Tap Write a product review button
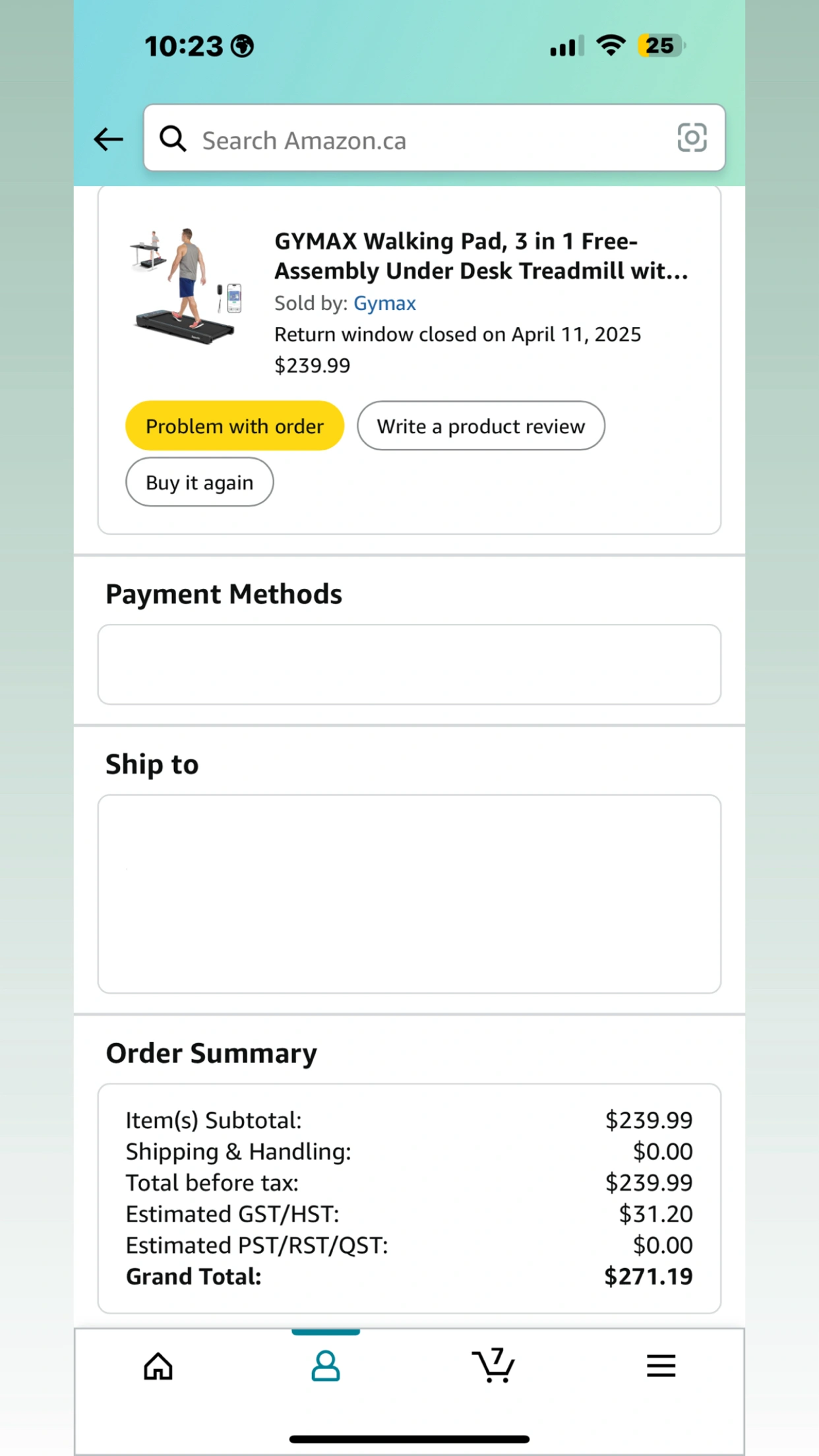Image resolution: width=819 pixels, height=1456 pixels. [481, 426]
